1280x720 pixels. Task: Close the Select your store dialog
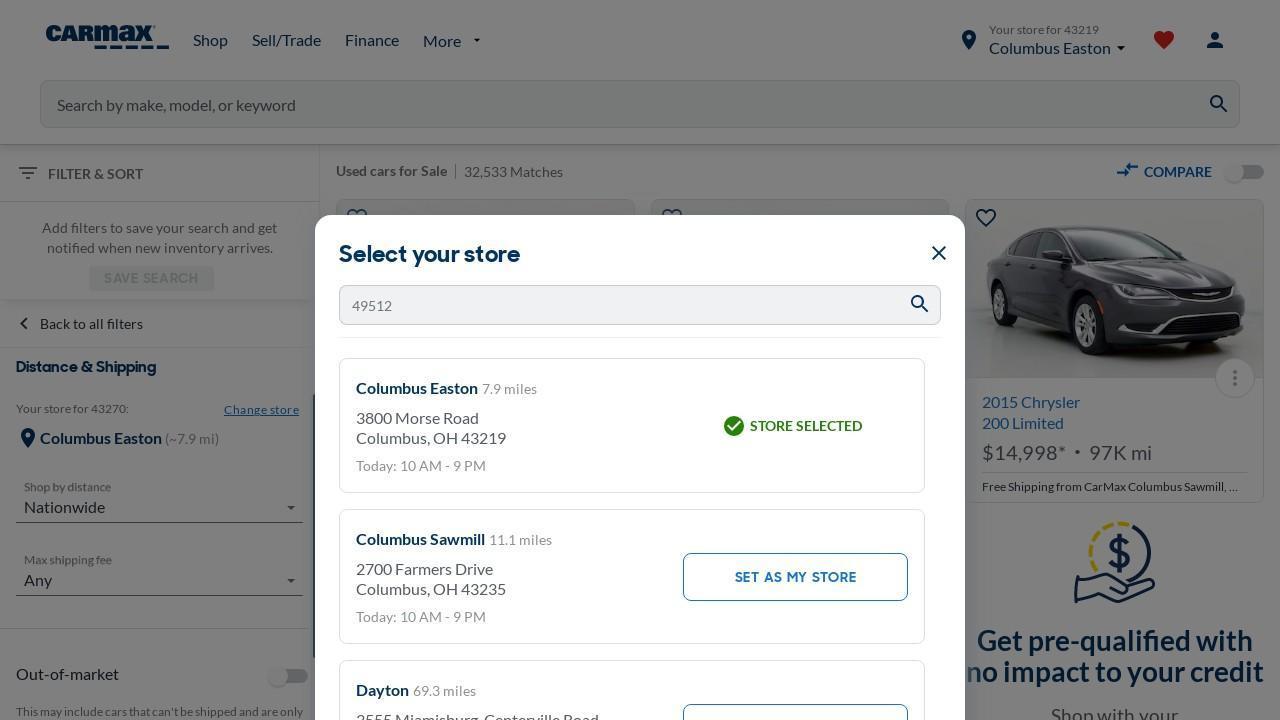pyautogui.click(x=938, y=253)
